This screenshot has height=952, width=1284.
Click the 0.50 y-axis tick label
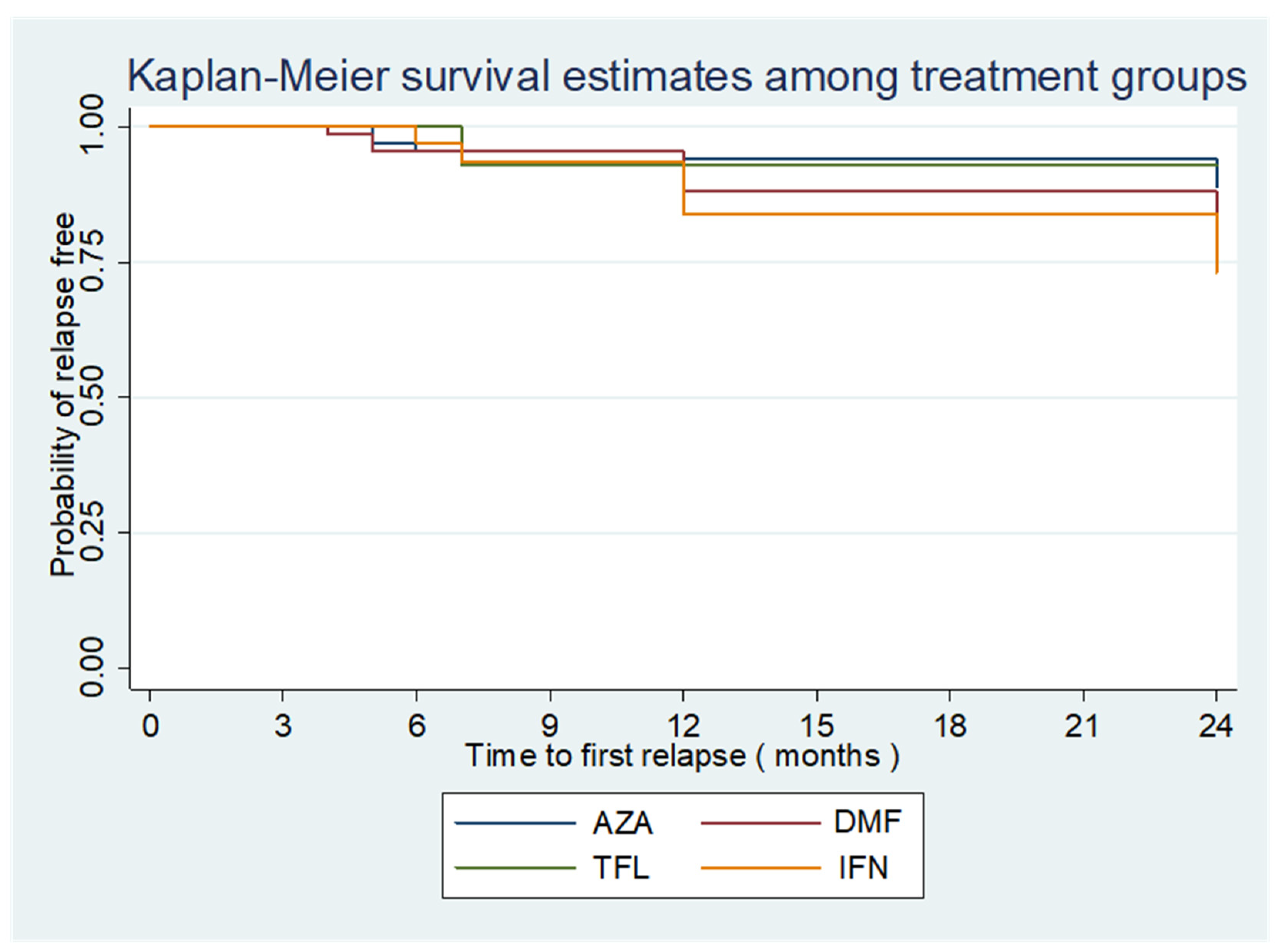coord(92,397)
